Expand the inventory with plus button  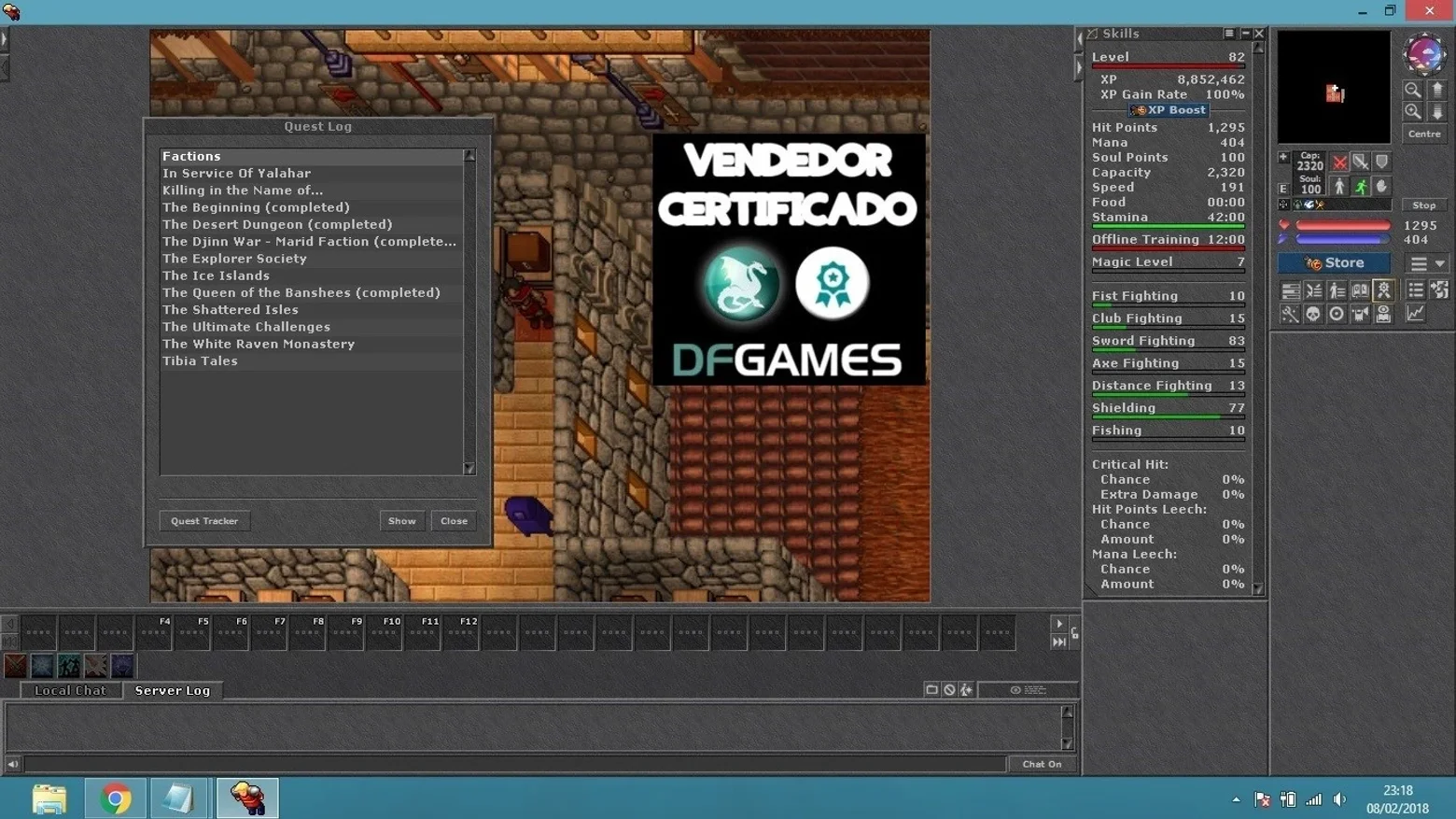[x=1283, y=158]
